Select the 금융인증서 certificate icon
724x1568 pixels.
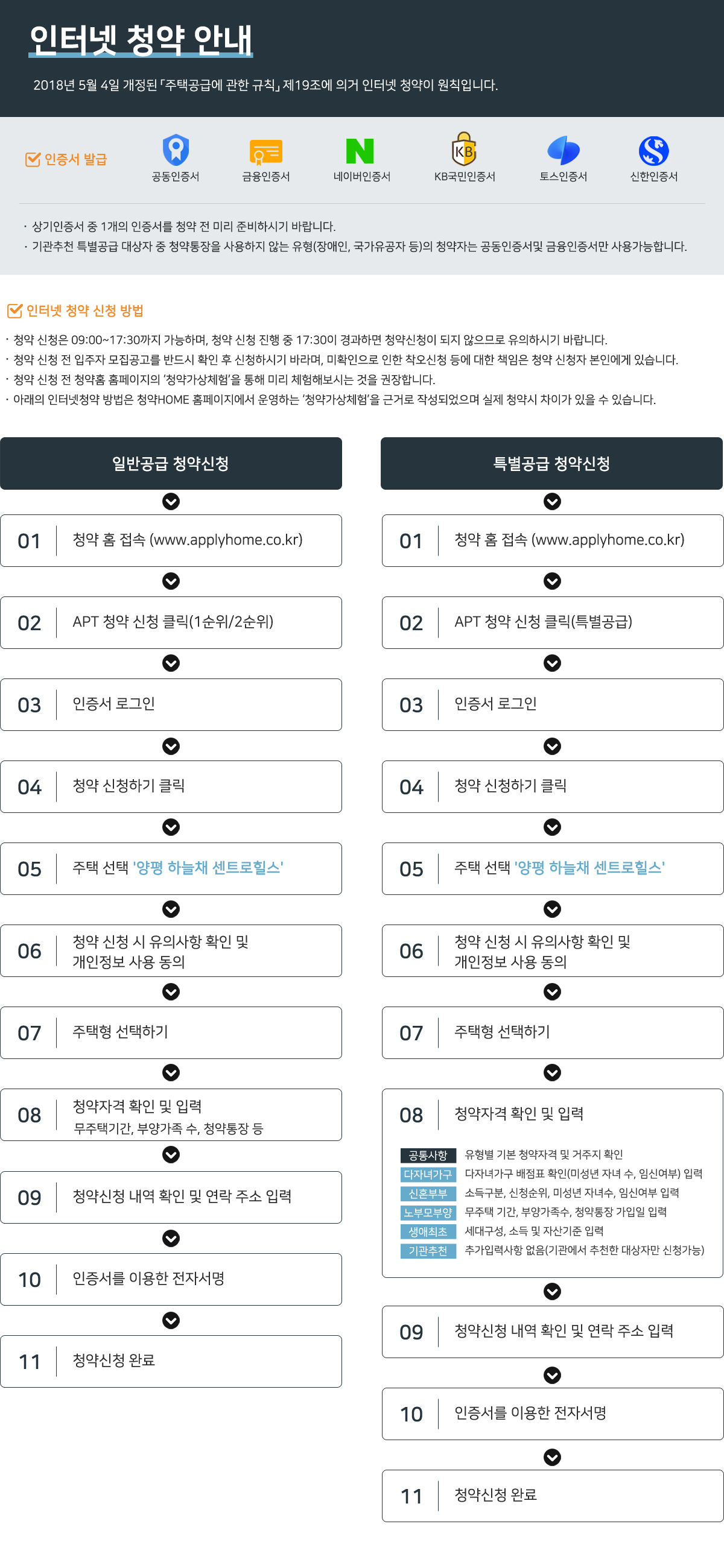click(265, 152)
